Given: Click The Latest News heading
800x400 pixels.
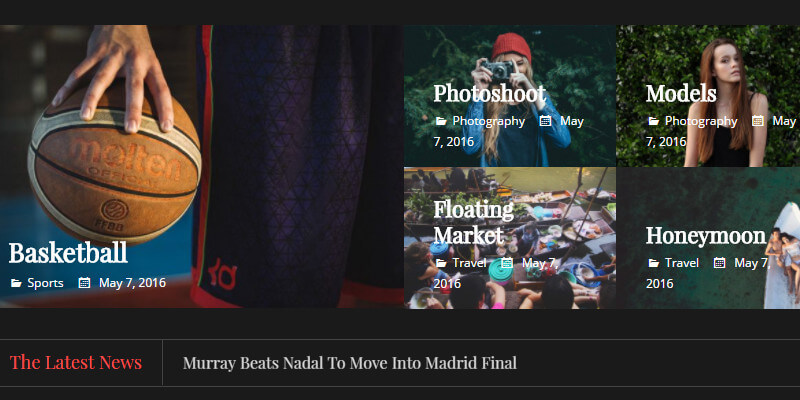Looking at the screenshot, I should pos(76,362).
